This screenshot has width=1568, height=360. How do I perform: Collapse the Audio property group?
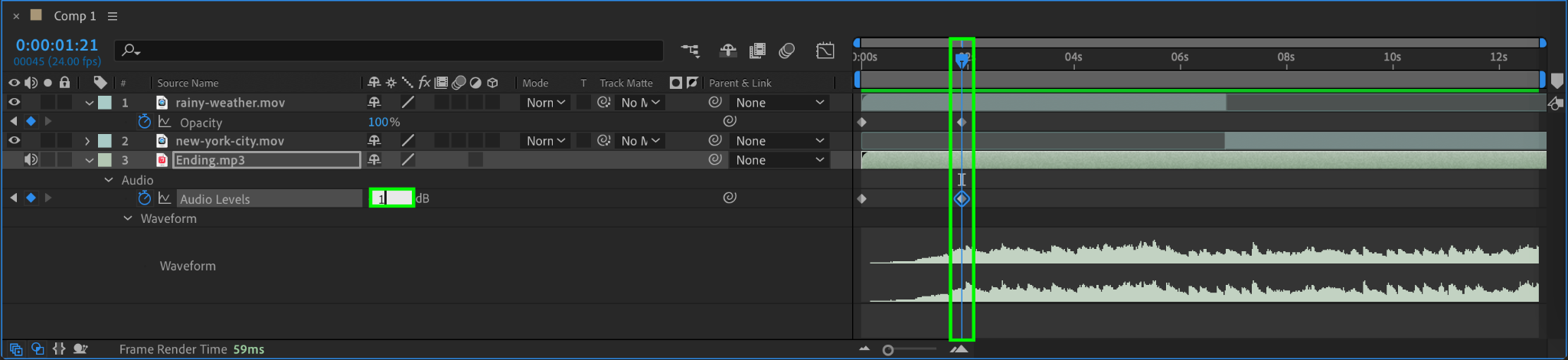[108, 180]
